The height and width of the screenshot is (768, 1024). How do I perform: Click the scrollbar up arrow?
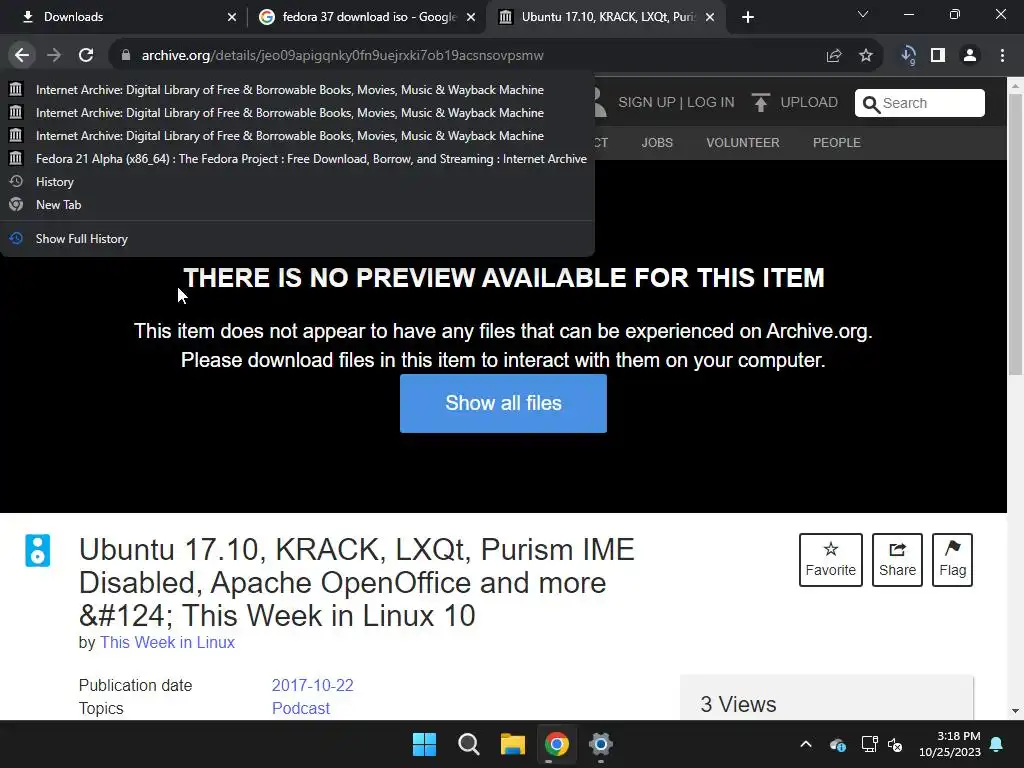tap(1016, 85)
